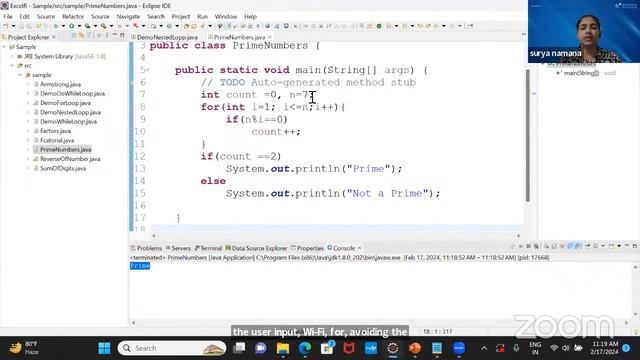Open the Debug button dropdown arrow

pyautogui.click(x=63, y=26)
